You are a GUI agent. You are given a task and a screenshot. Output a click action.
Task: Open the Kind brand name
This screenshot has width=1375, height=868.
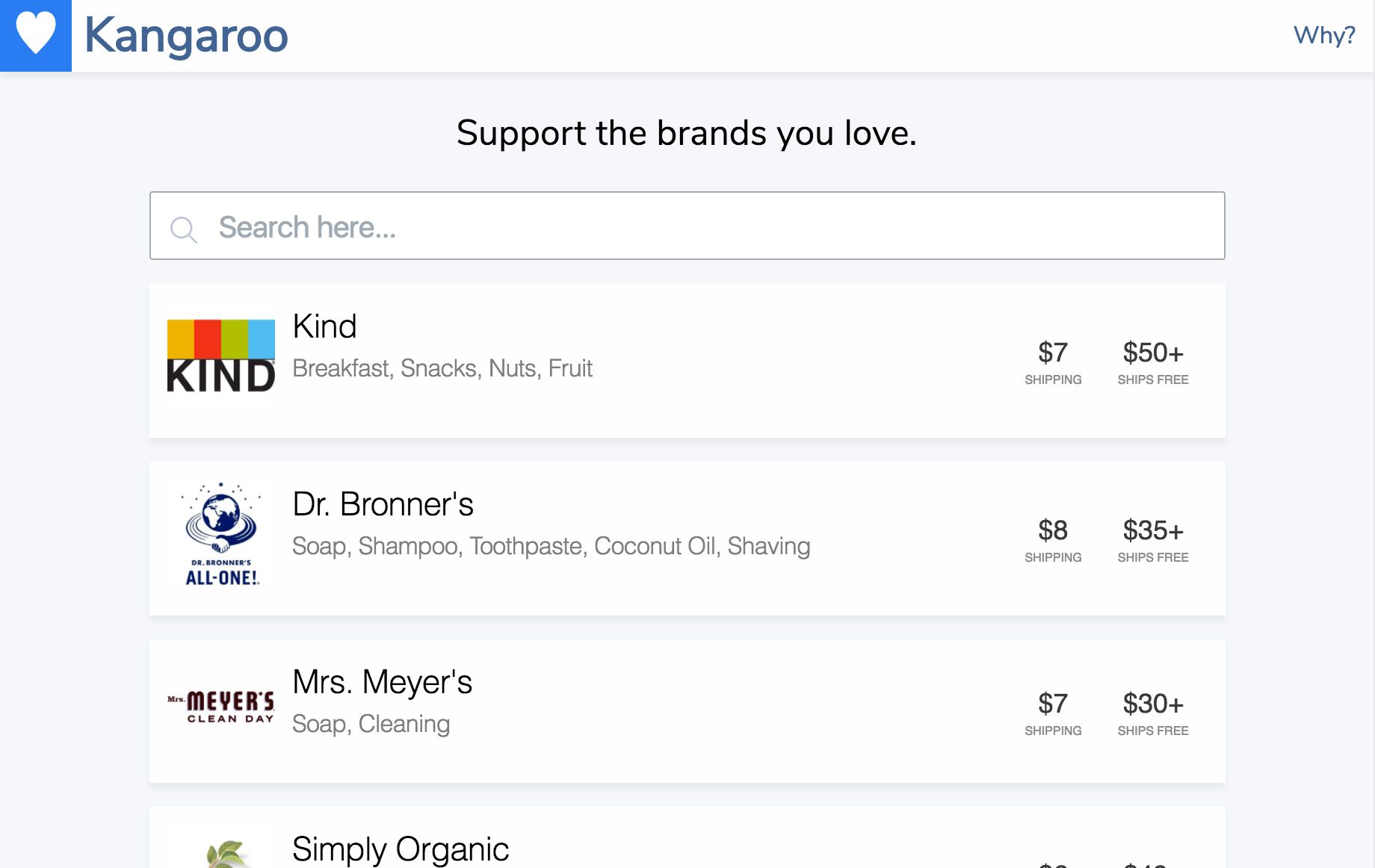coord(324,326)
